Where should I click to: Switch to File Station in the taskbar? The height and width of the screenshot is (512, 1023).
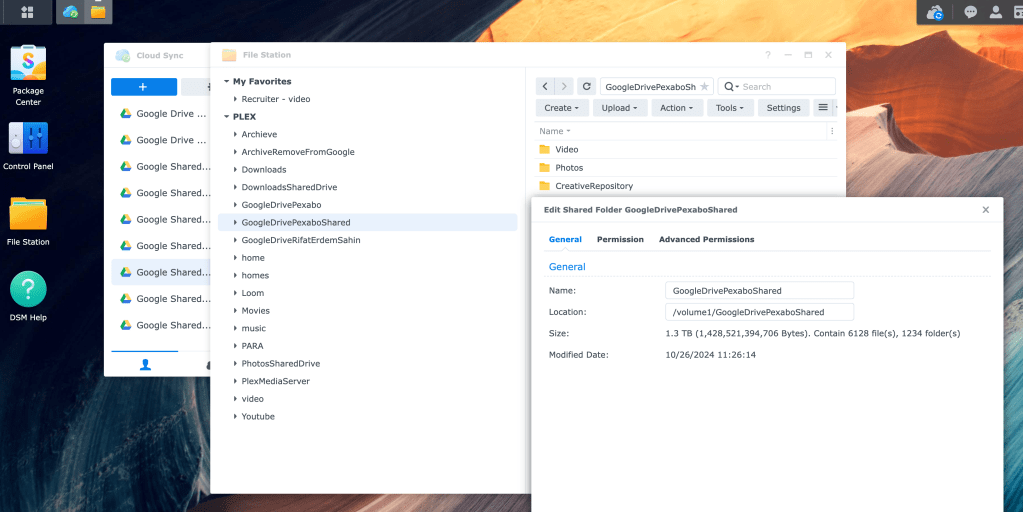(98, 12)
